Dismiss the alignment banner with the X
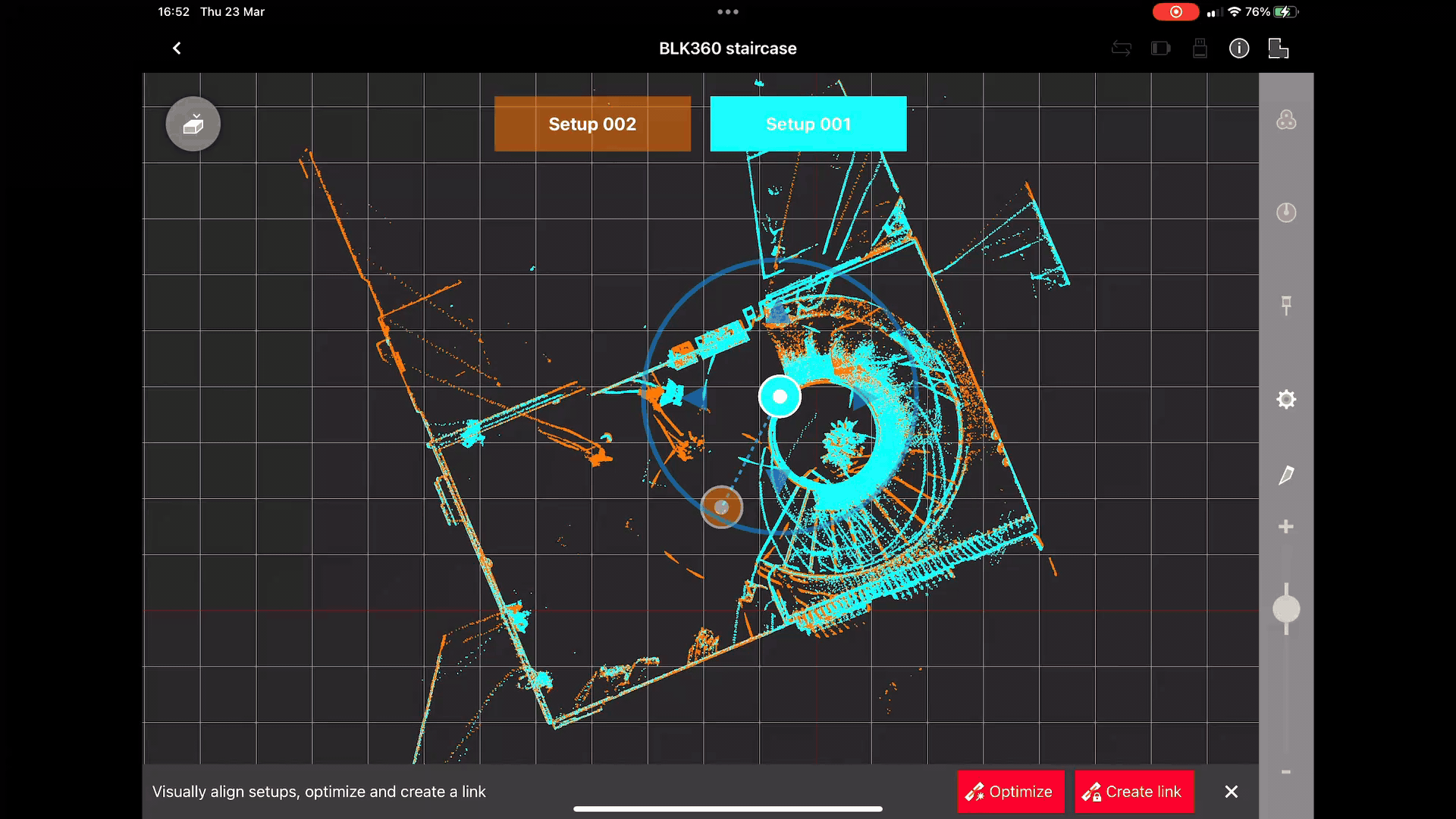 [1231, 791]
